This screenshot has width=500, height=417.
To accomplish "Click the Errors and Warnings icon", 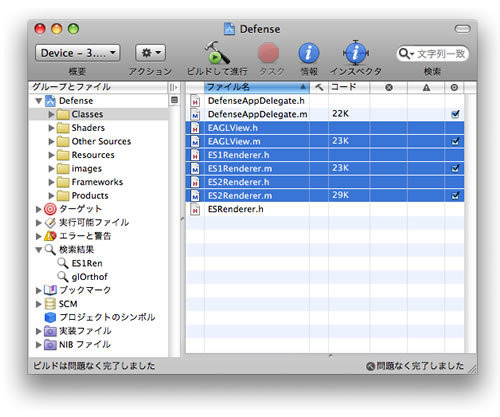I will (x=50, y=236).
